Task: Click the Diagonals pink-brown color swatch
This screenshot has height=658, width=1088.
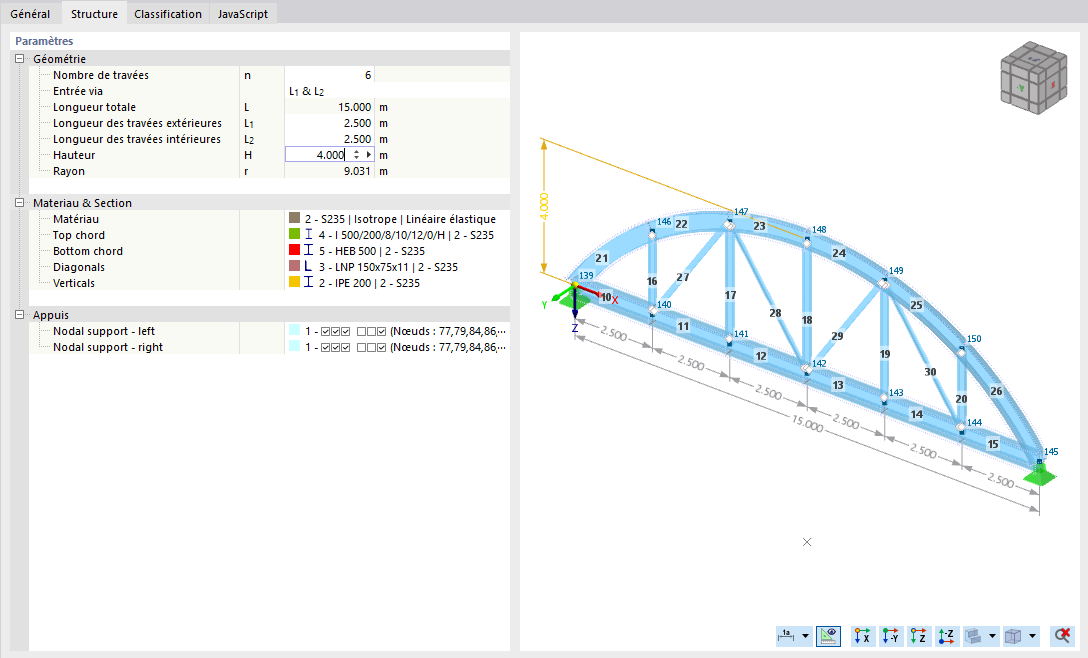Action: tap(294, 266)
